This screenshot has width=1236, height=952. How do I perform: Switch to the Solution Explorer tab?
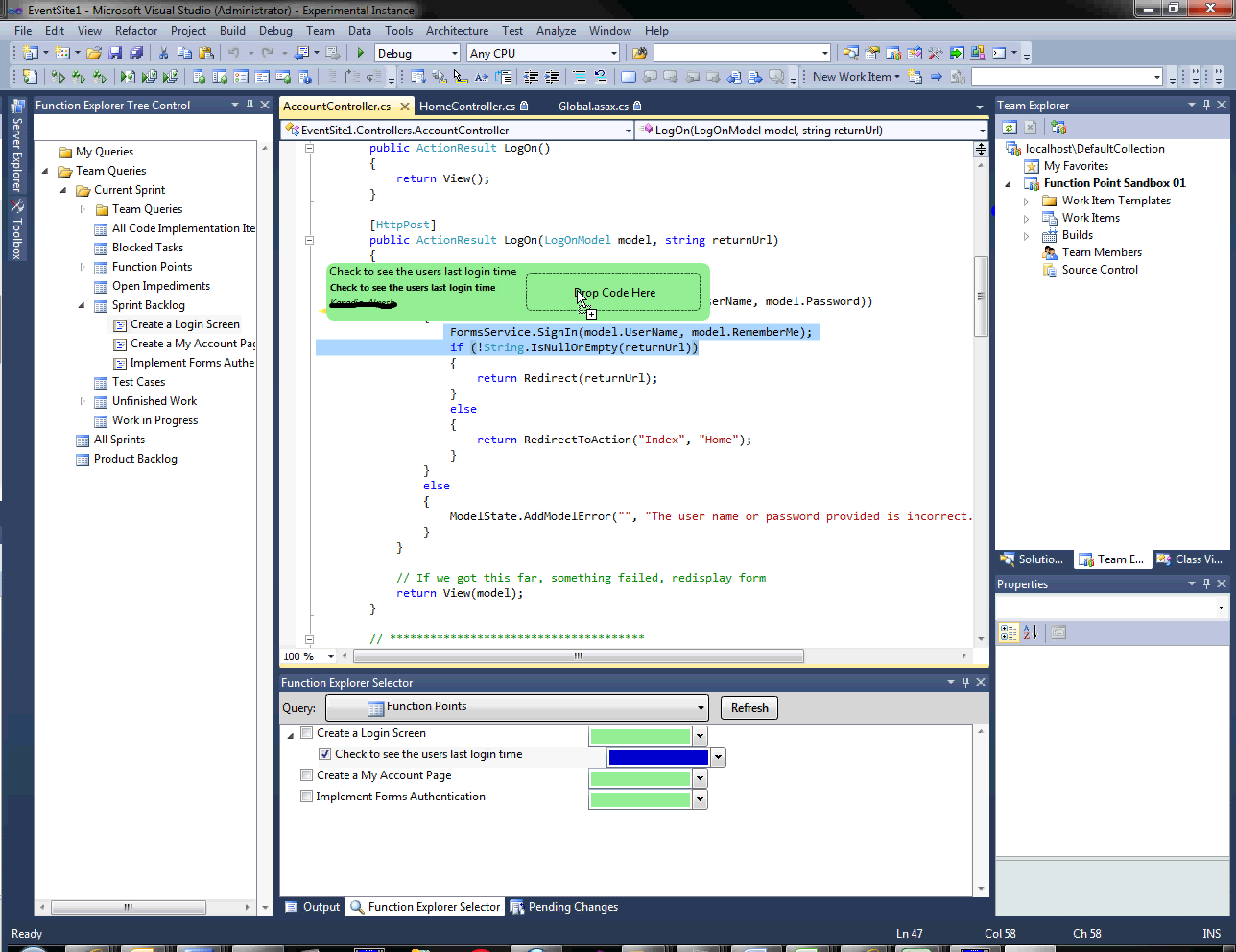(x=1033, y=559)
